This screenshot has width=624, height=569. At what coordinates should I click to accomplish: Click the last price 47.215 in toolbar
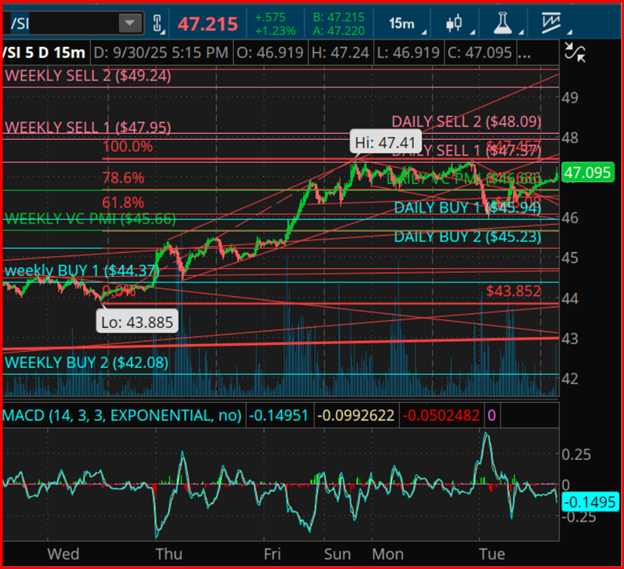(x=207, y=23)
